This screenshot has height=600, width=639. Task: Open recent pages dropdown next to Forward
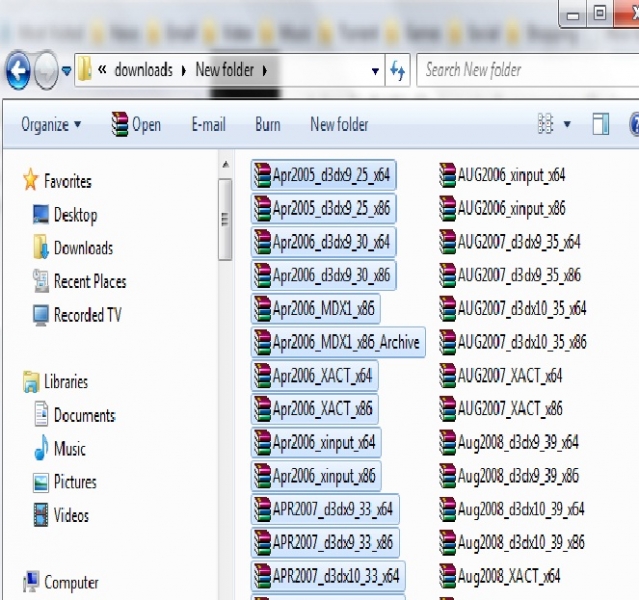(x=66, y=71)
